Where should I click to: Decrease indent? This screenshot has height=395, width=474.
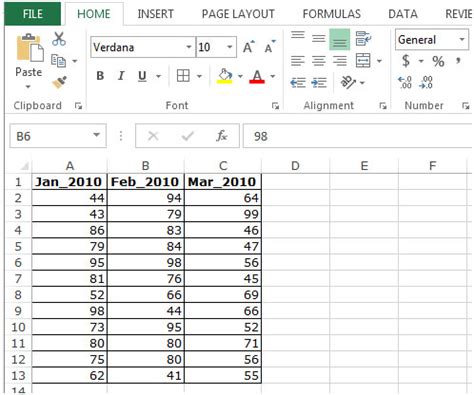pyautogui.click(x=298, y=82)
